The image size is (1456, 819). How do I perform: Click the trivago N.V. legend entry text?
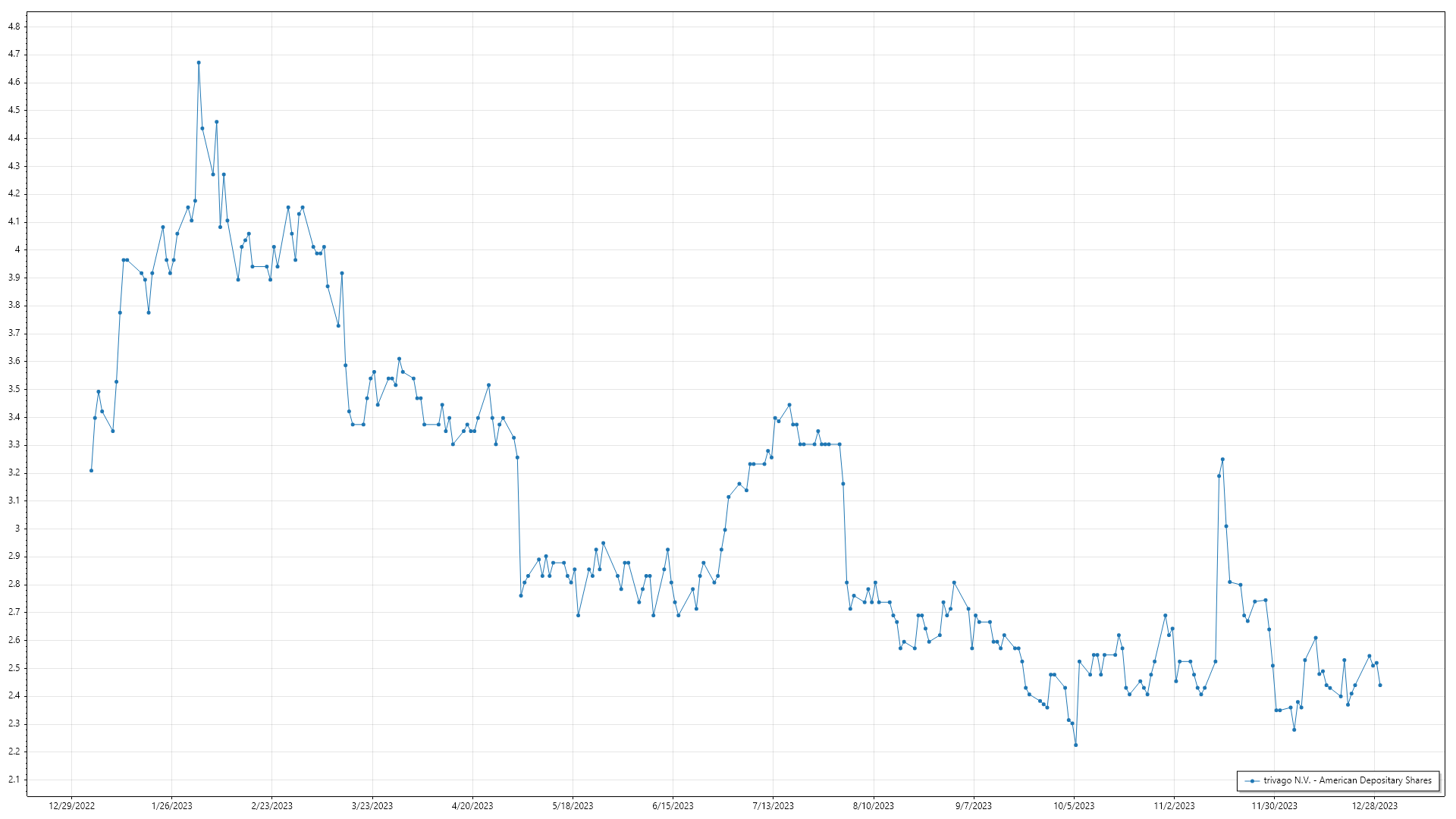[x=1347, y=780]
